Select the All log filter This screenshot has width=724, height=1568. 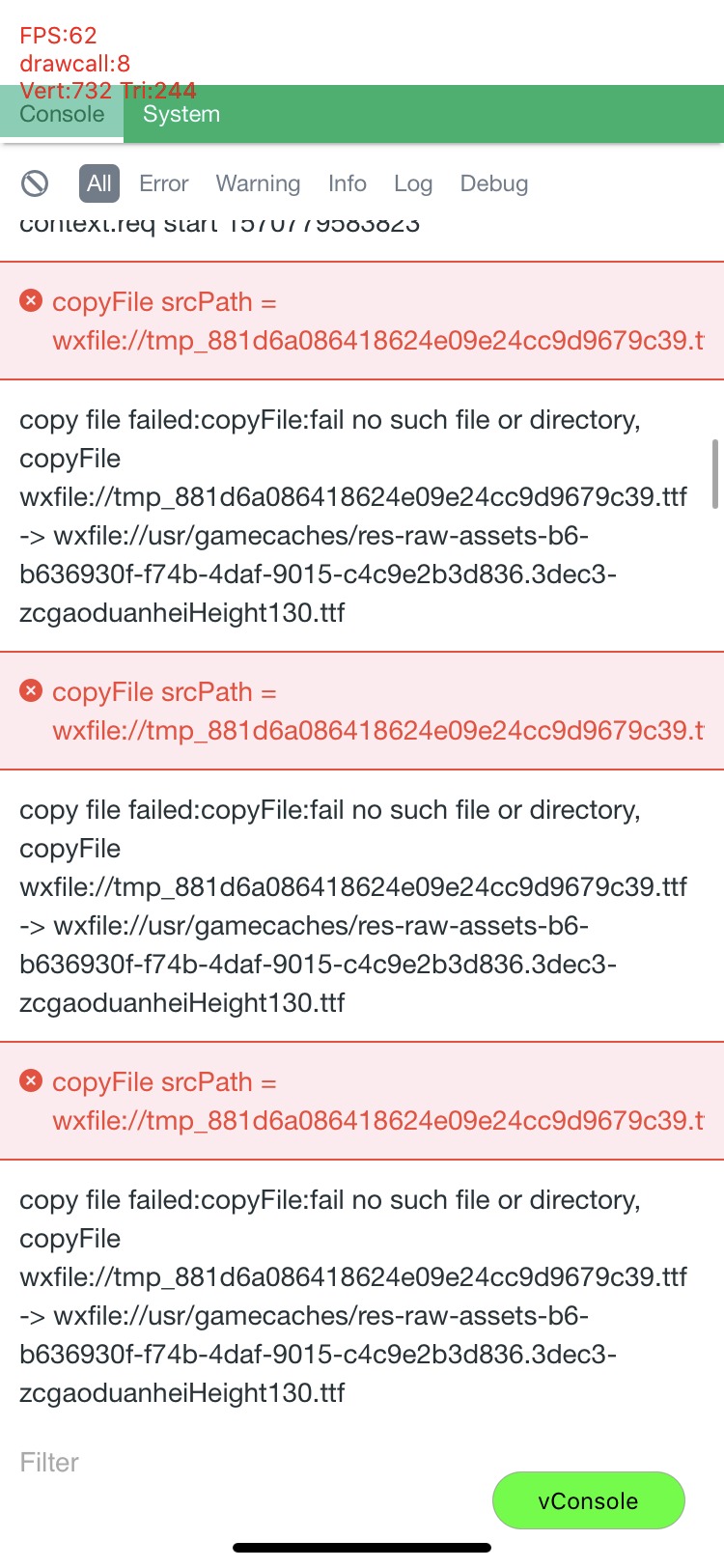(99, 183)
